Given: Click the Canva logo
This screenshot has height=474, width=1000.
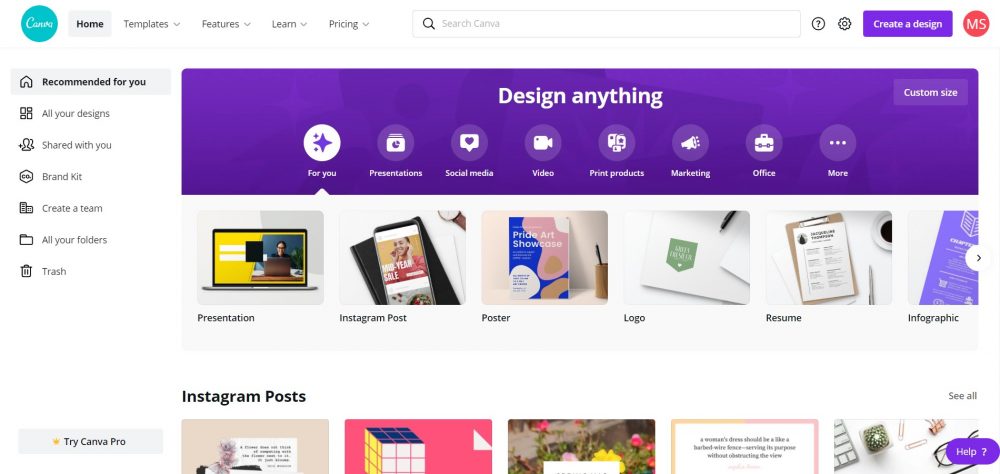Looking at the screenshot, I should pyautogui.click(x=40, y=24).
